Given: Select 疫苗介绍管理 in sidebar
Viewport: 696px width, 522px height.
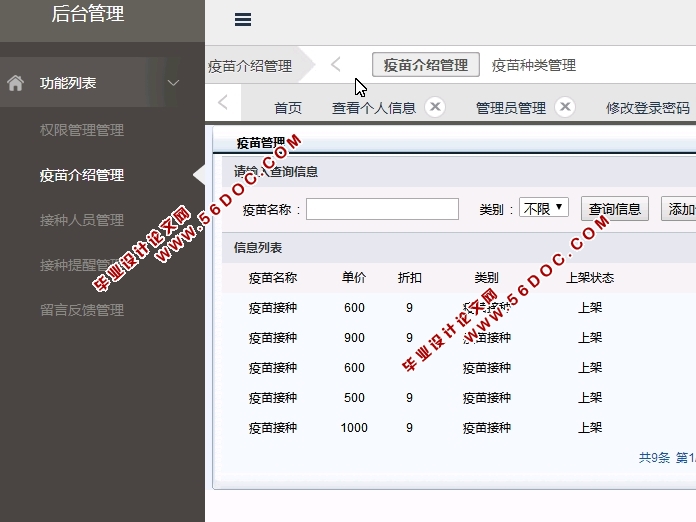Looking at the screenshot, I should pyautogui.click(x=82, y=175).
